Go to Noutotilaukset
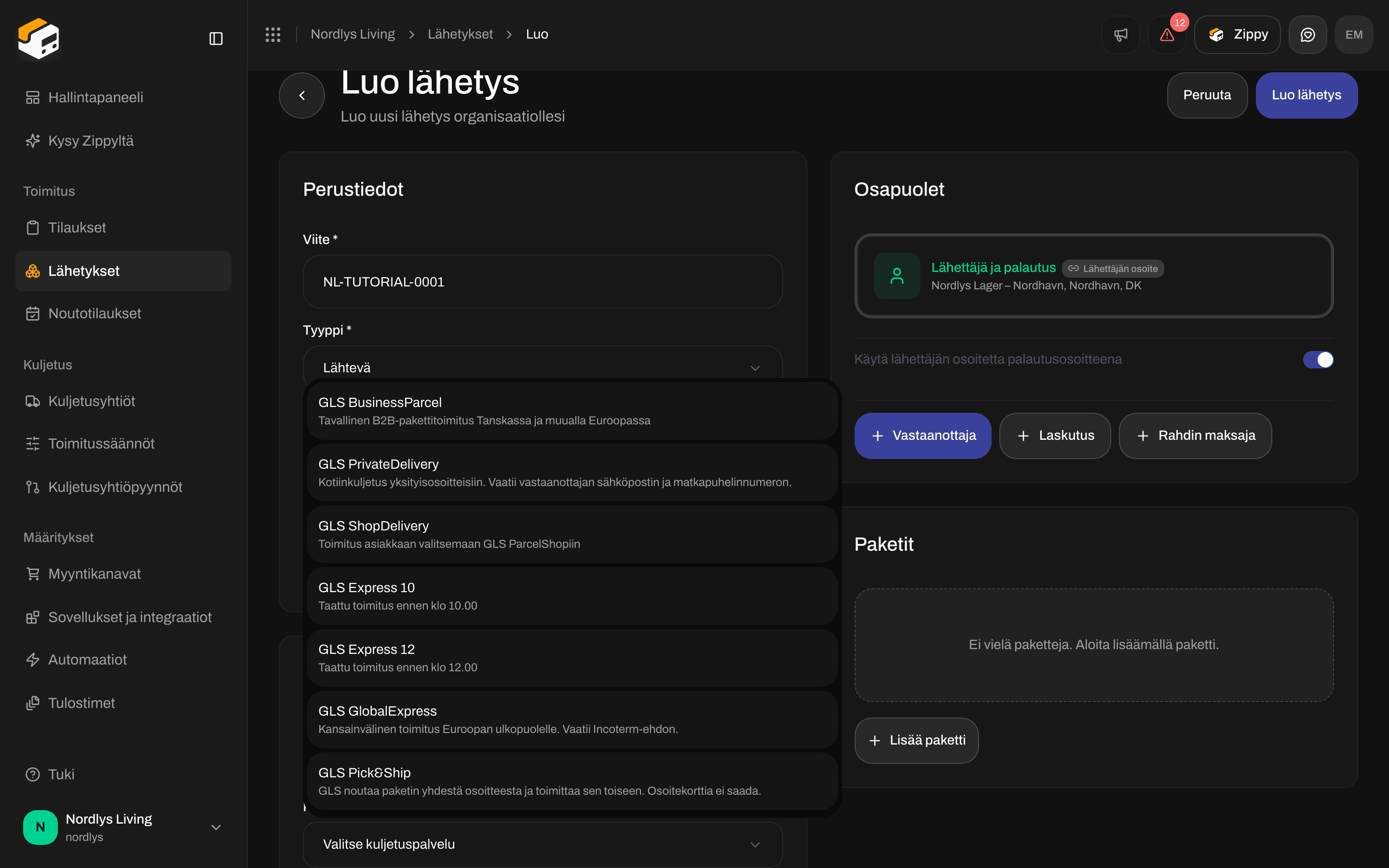 pyautogui.click(x=123, y=313)
